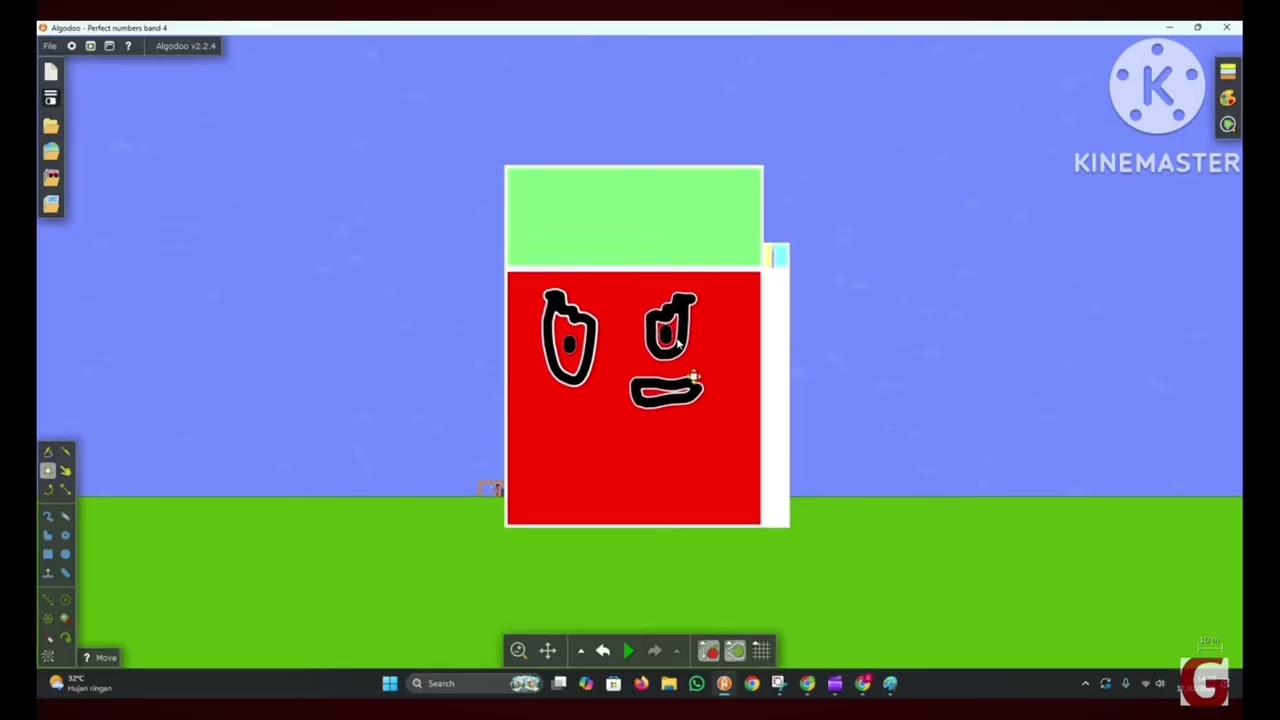The width and height of the screenshot is (1280, 720).
Task: Show hidden system tray icons chevron
Action: tap(1085, 684)
